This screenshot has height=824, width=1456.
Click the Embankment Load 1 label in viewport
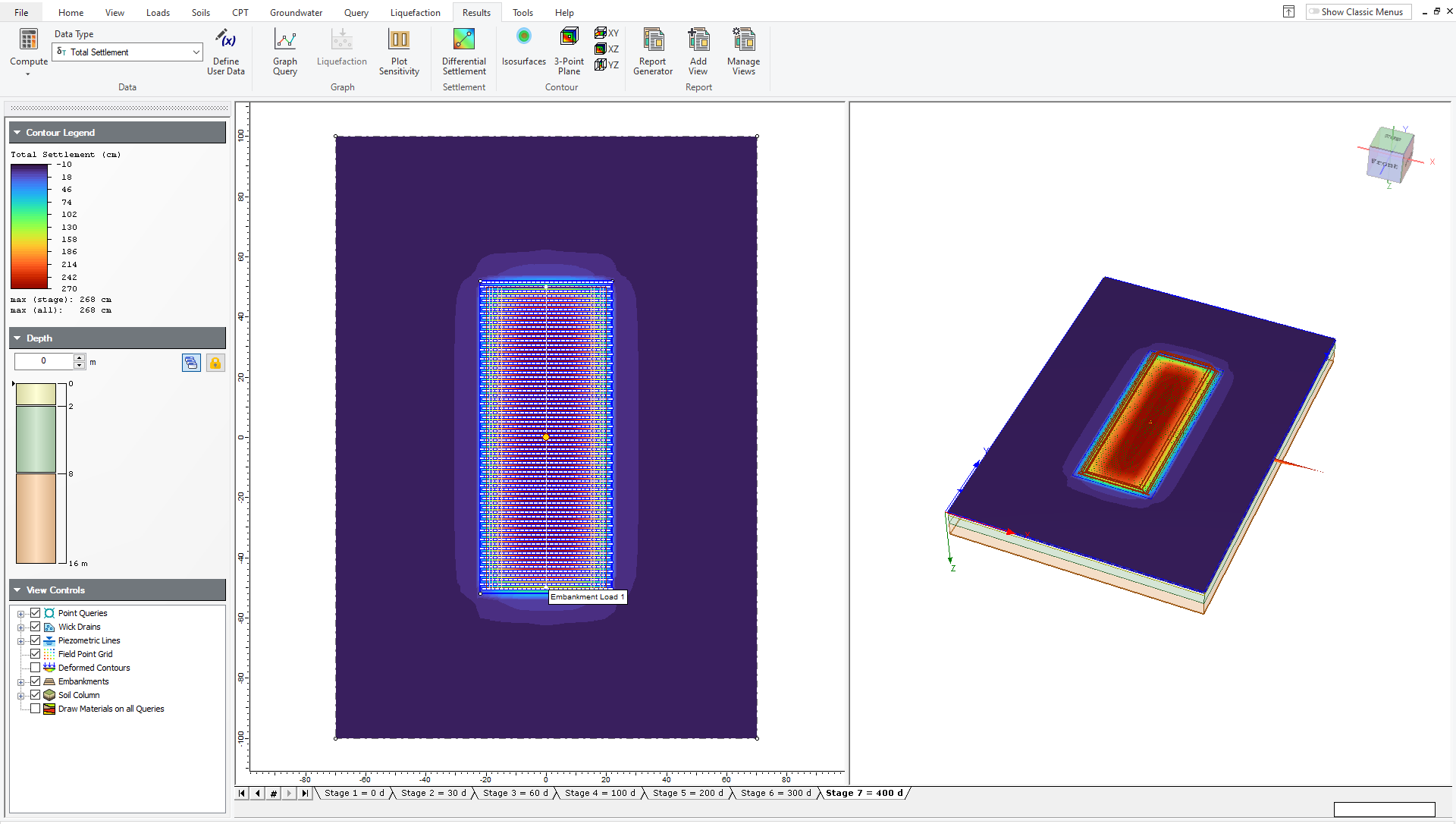(587, 596)
